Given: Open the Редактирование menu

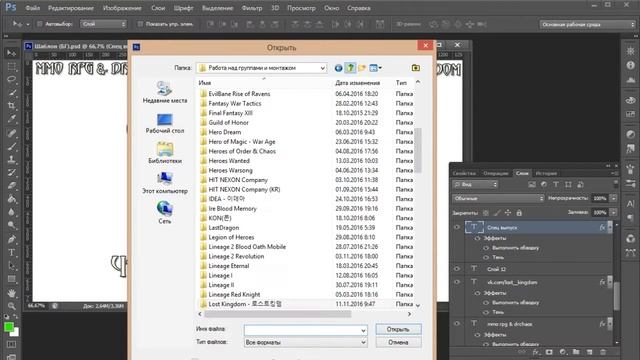Looking at the screenshot, I should [x=71, y=8].
